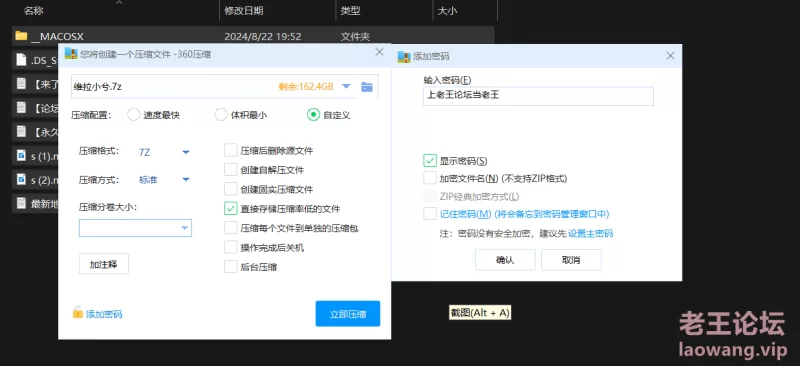Open the browse folder icon beside remaining space
The width and height of the screenshot is (800, 366).
tap(367, 87)
